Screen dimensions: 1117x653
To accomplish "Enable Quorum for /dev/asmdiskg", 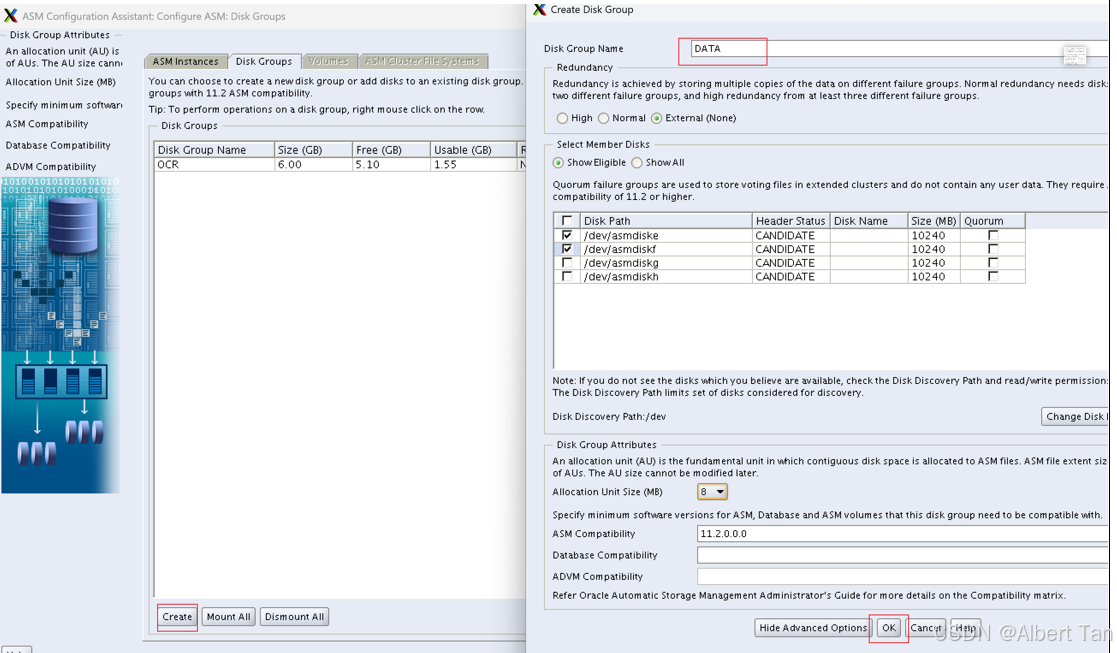I will tap(993, 263).
